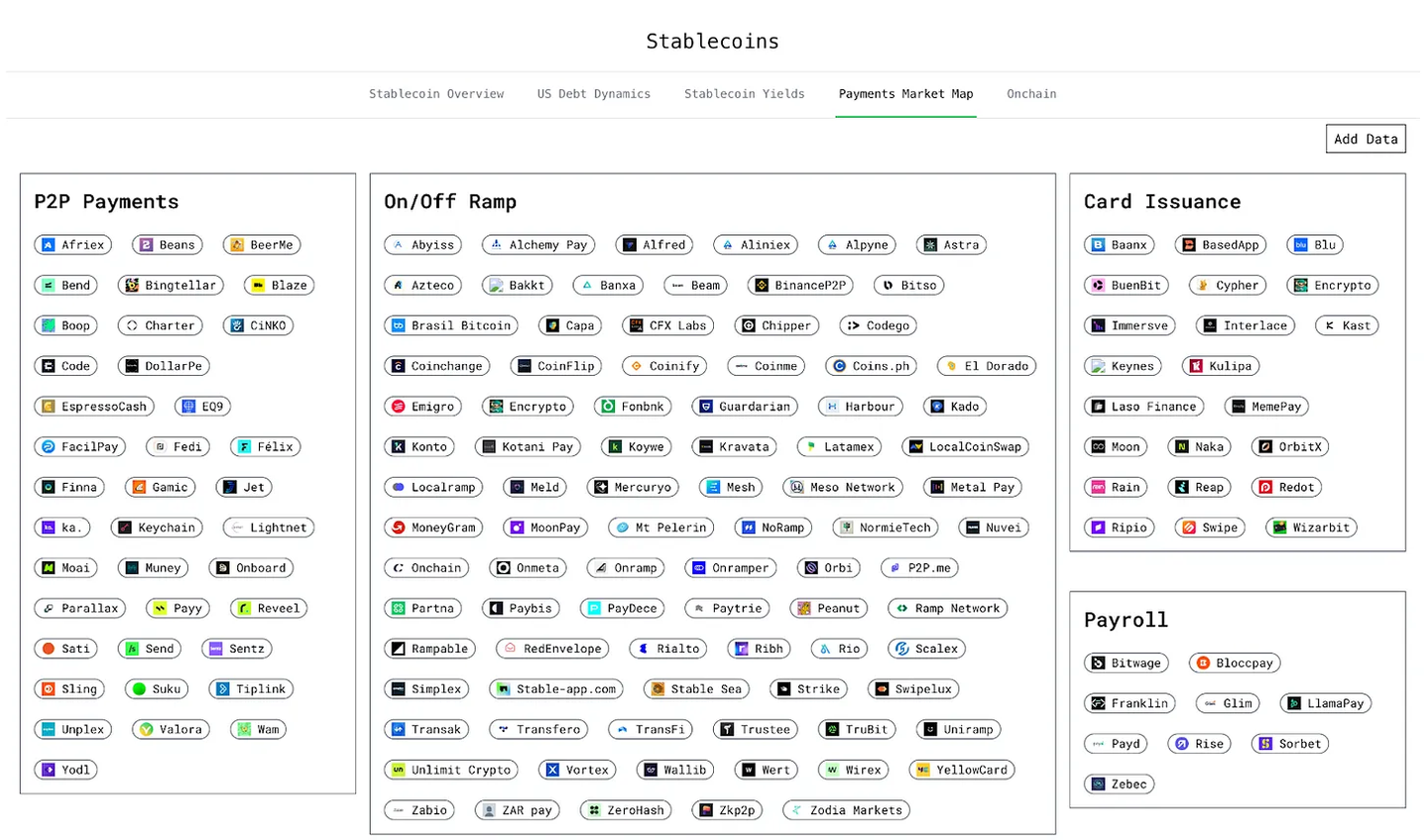
Task: Open the Meso Network chip
Action: (843, 487)
